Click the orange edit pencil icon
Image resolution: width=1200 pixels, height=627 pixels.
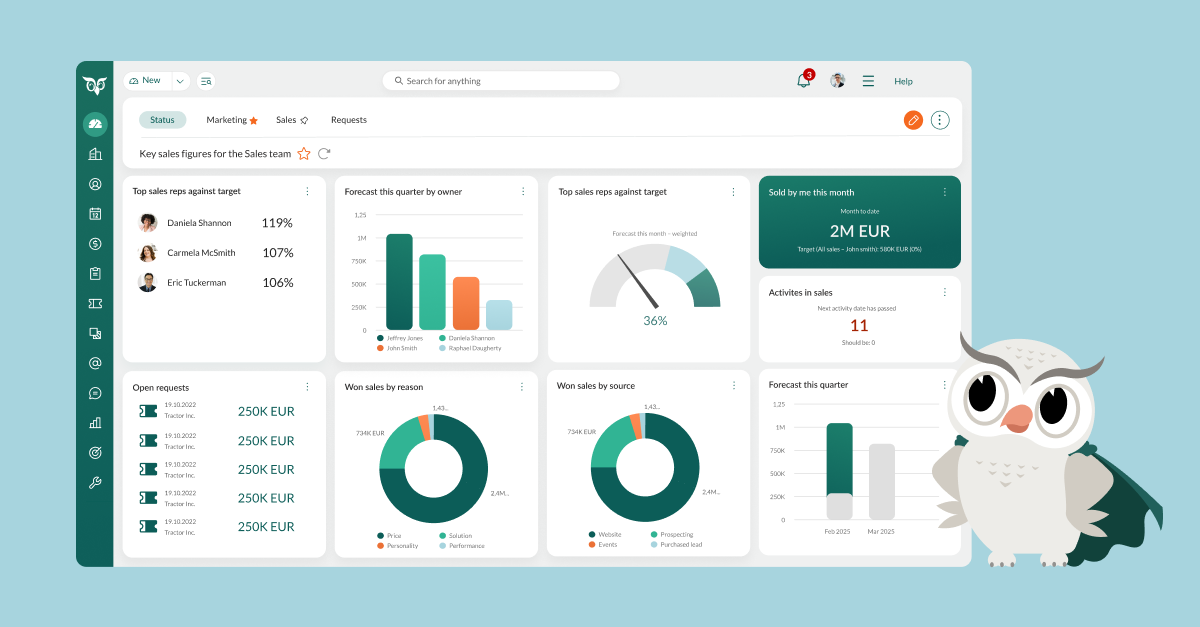912,119
